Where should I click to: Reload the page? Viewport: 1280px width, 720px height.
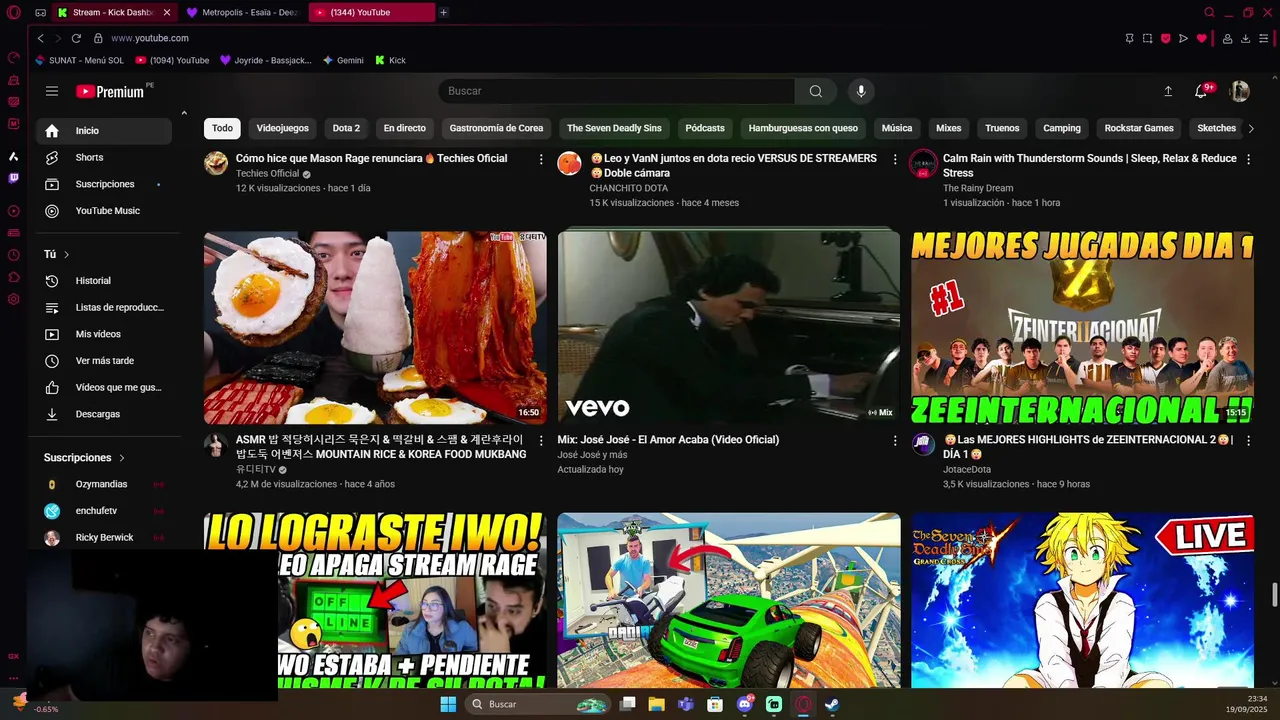(76, 38)
